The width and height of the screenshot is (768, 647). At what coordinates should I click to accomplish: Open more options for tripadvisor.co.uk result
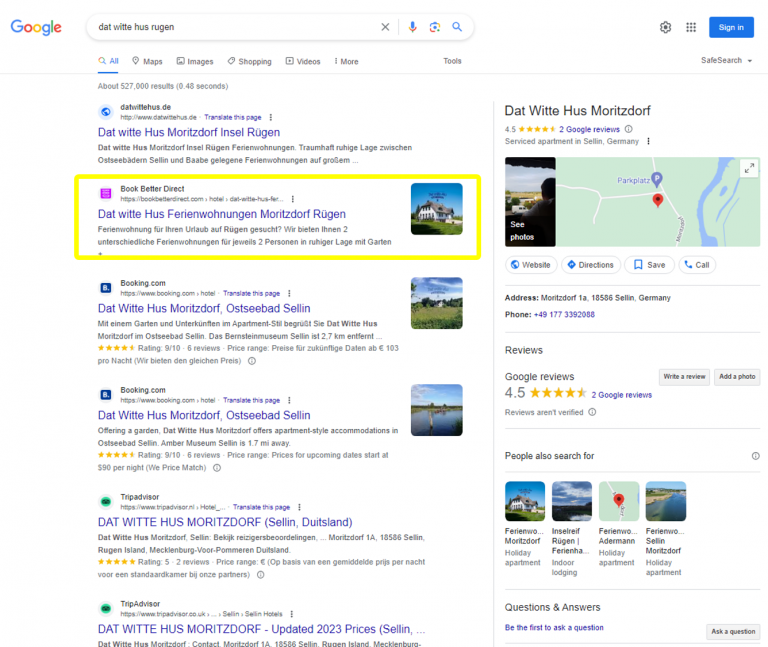(x=292, y=614)
